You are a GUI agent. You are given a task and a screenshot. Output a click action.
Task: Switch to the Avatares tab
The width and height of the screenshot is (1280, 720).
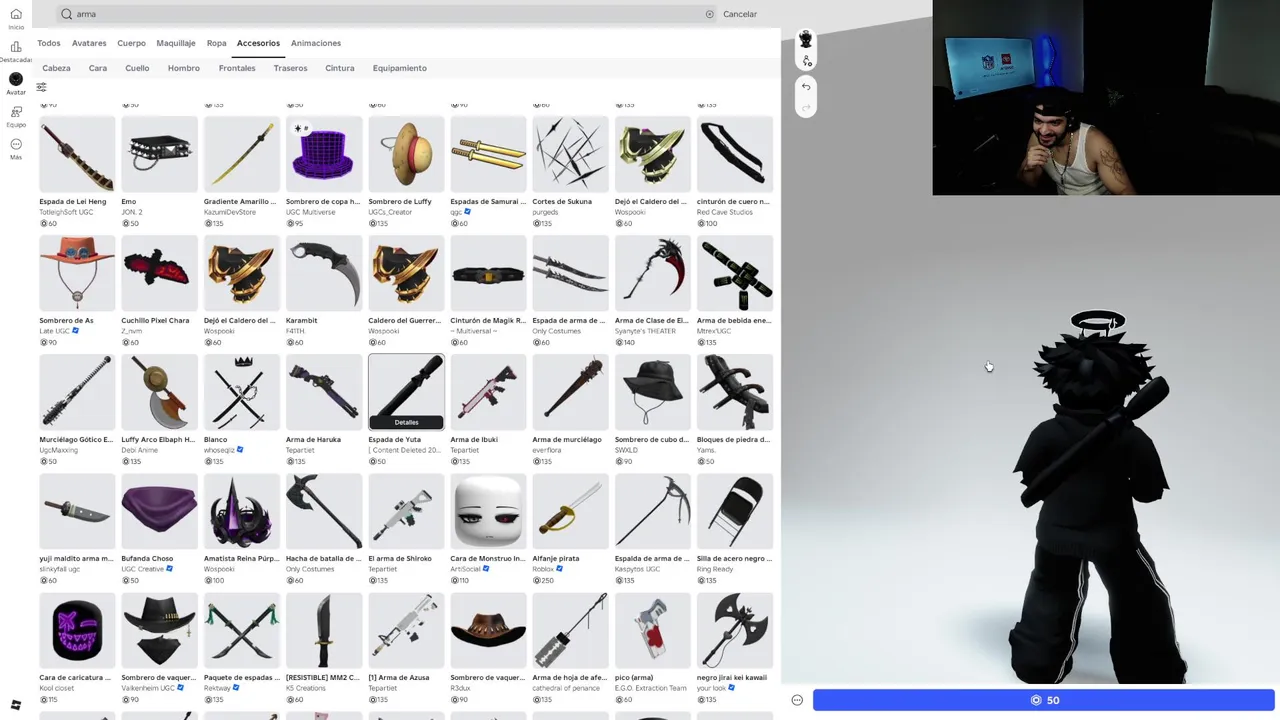pyautogui.click(x=89, y=43)
